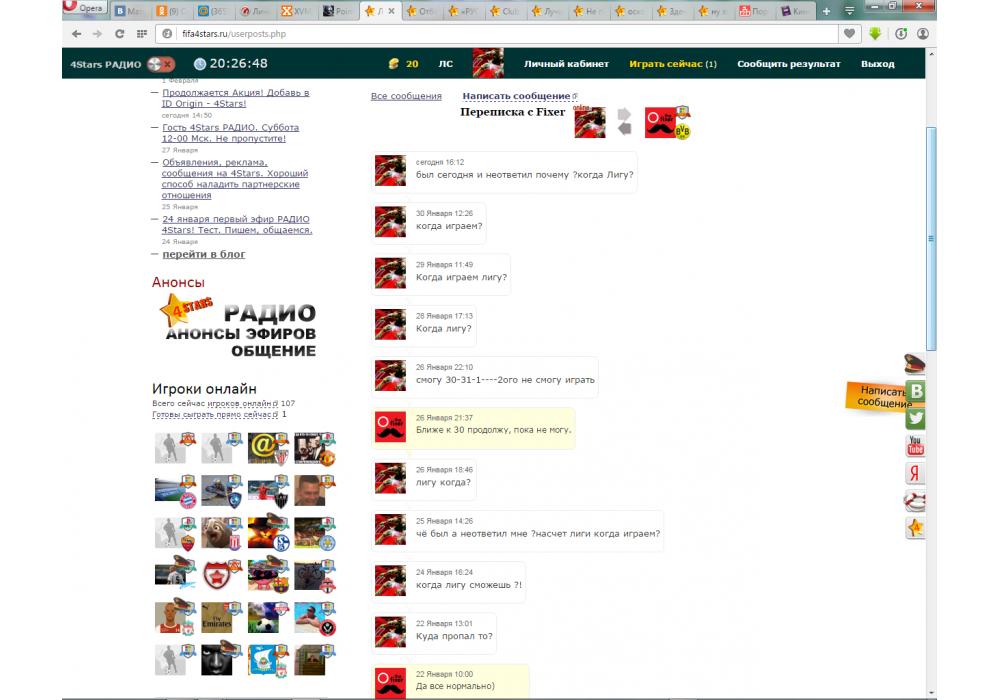Click Fixer avatar on '26 Января 21:37' message
This screenshot has height=700, width=1000.
[x=390, y=427]
